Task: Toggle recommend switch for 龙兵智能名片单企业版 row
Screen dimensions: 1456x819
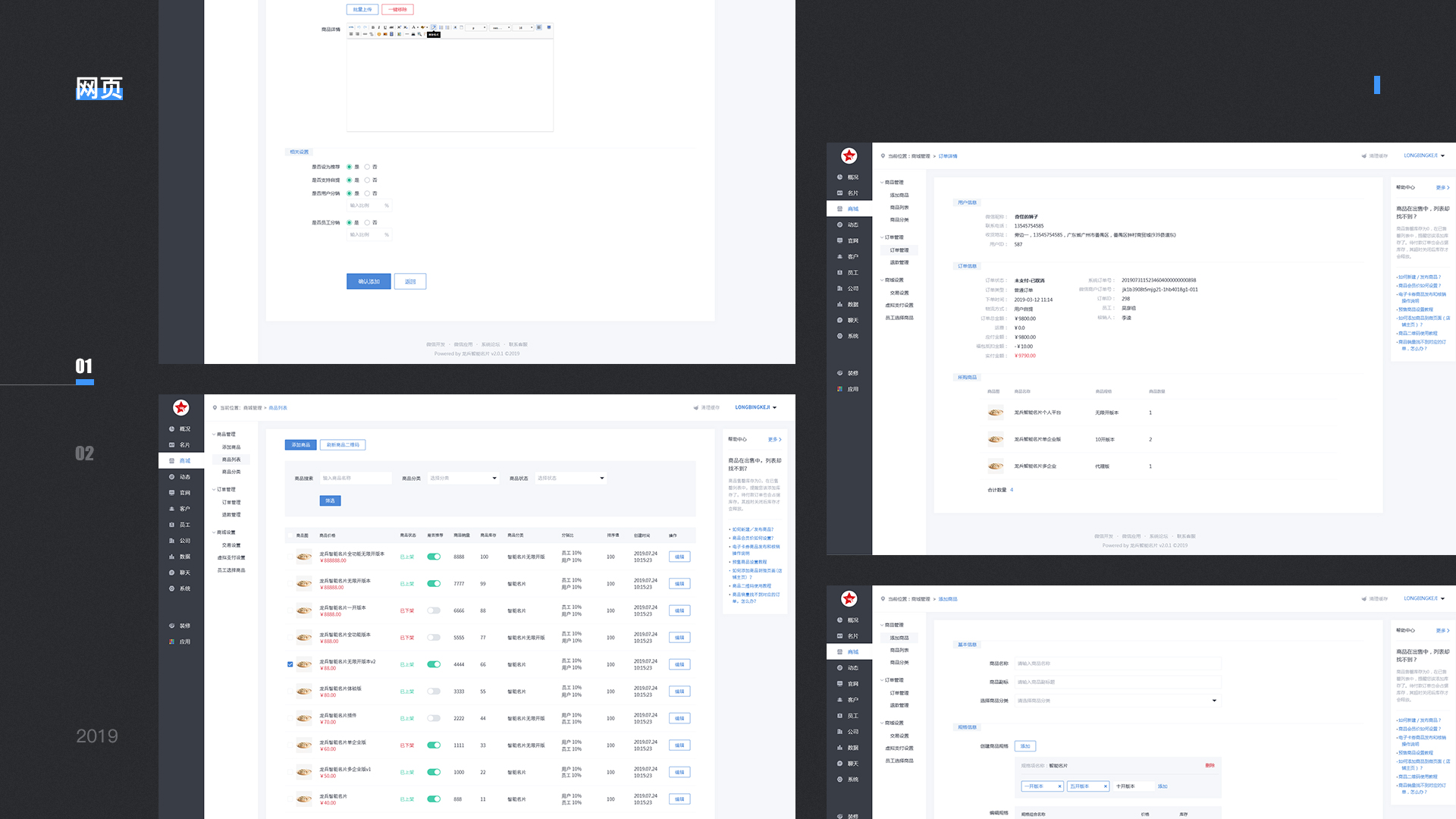Action: coord(434,745)
